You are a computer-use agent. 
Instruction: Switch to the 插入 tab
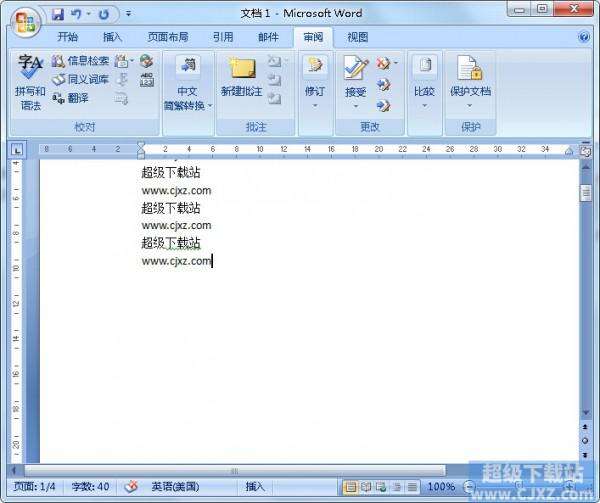(x=112, y=37)
